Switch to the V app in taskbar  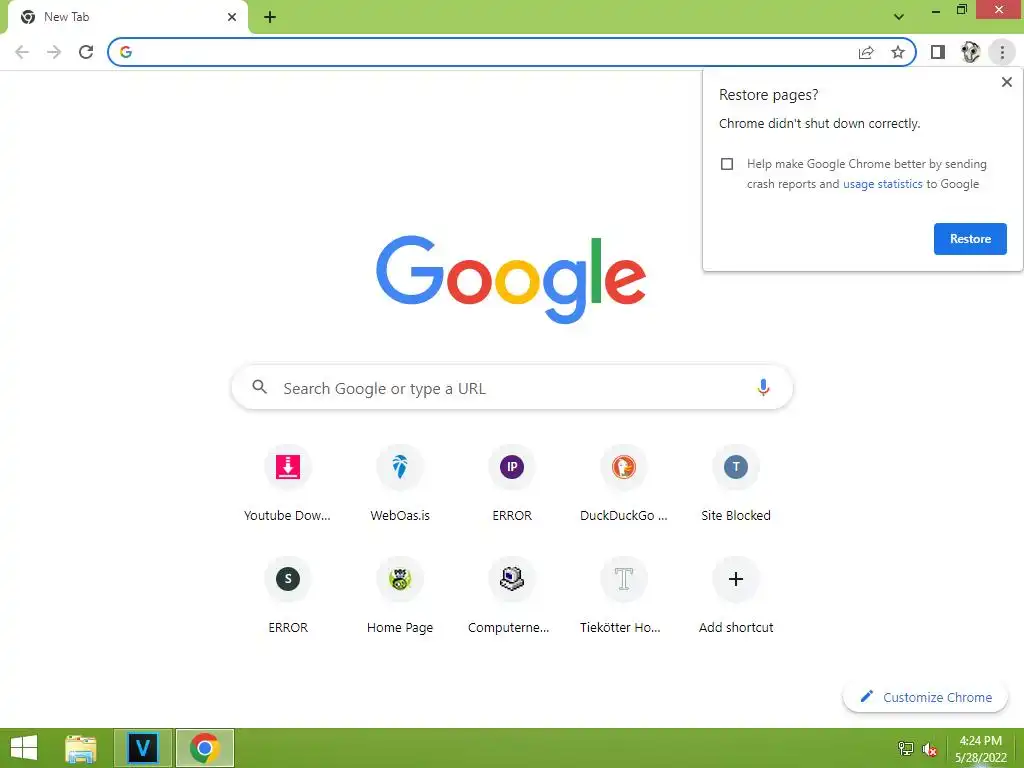pos(143,748)
